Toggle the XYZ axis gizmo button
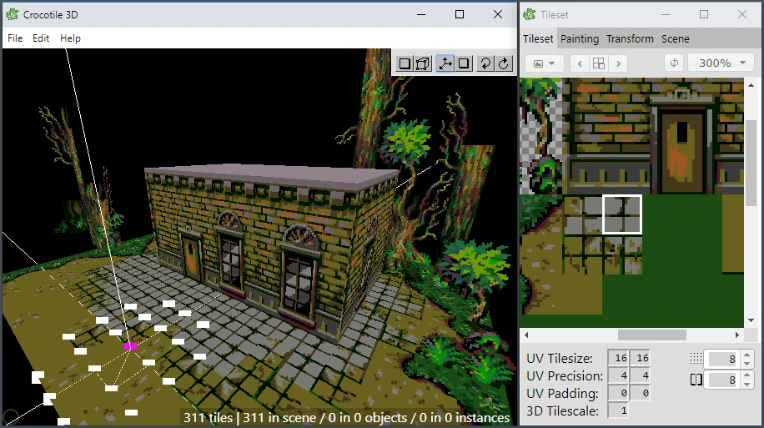The image size is (764, 428). coord(445,63)
